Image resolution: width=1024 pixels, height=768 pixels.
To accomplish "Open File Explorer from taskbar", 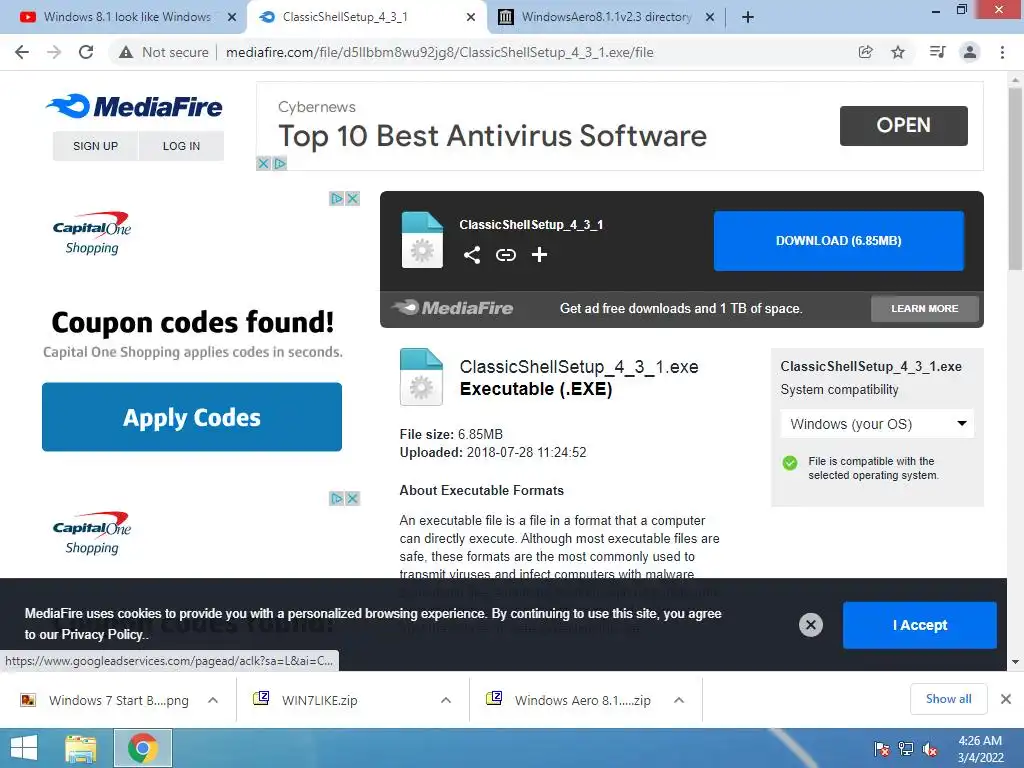I will (81, 748).
